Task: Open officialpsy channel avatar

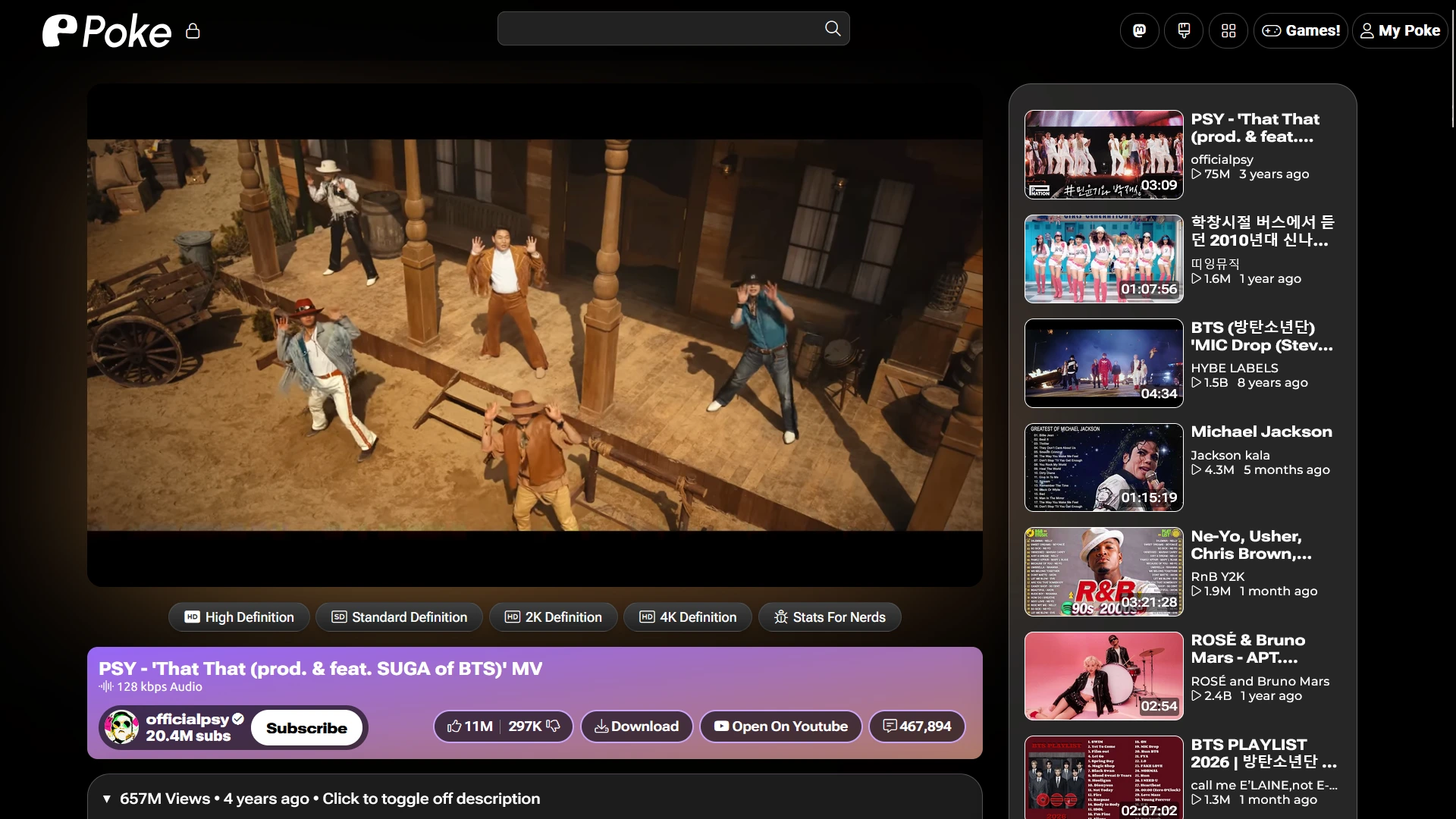Action: (121, 727)
